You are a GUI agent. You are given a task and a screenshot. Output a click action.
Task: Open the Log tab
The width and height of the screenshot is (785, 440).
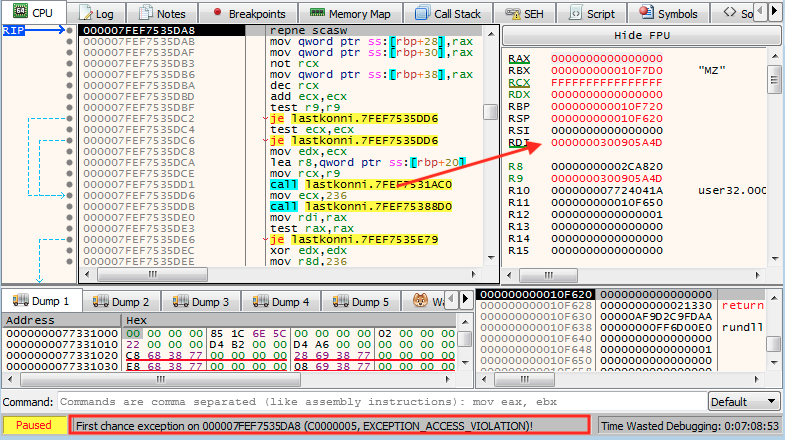(98, 14)
